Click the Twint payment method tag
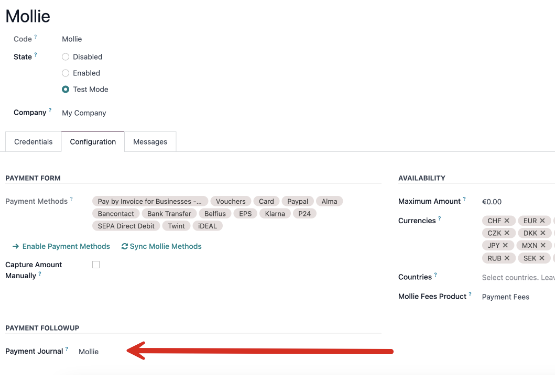The image size is (555, 375). pyautogui.click(x=176, y=226)
